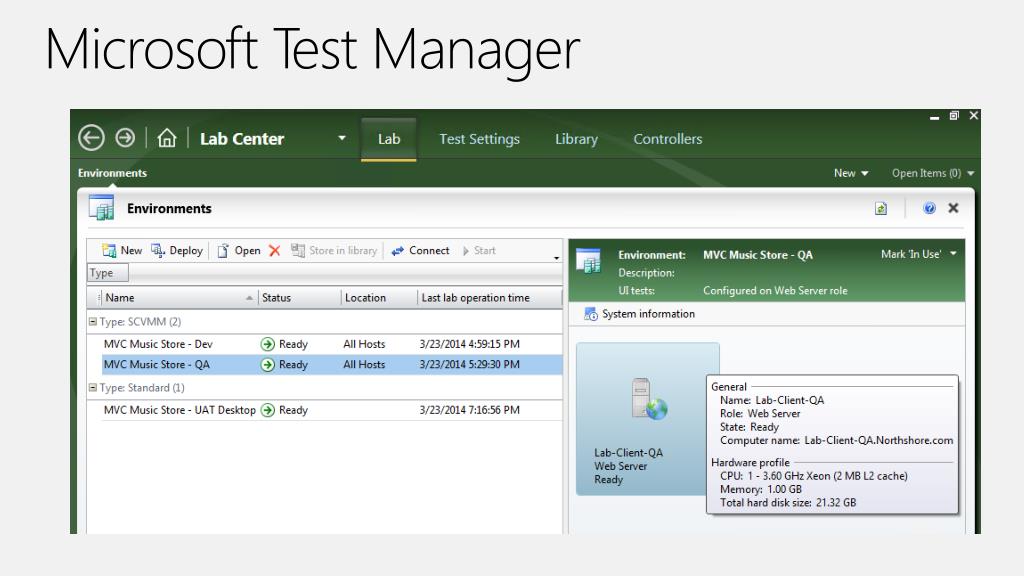Switch to the Lab tab
The image size is (1024, 576).
coord(389,138)
